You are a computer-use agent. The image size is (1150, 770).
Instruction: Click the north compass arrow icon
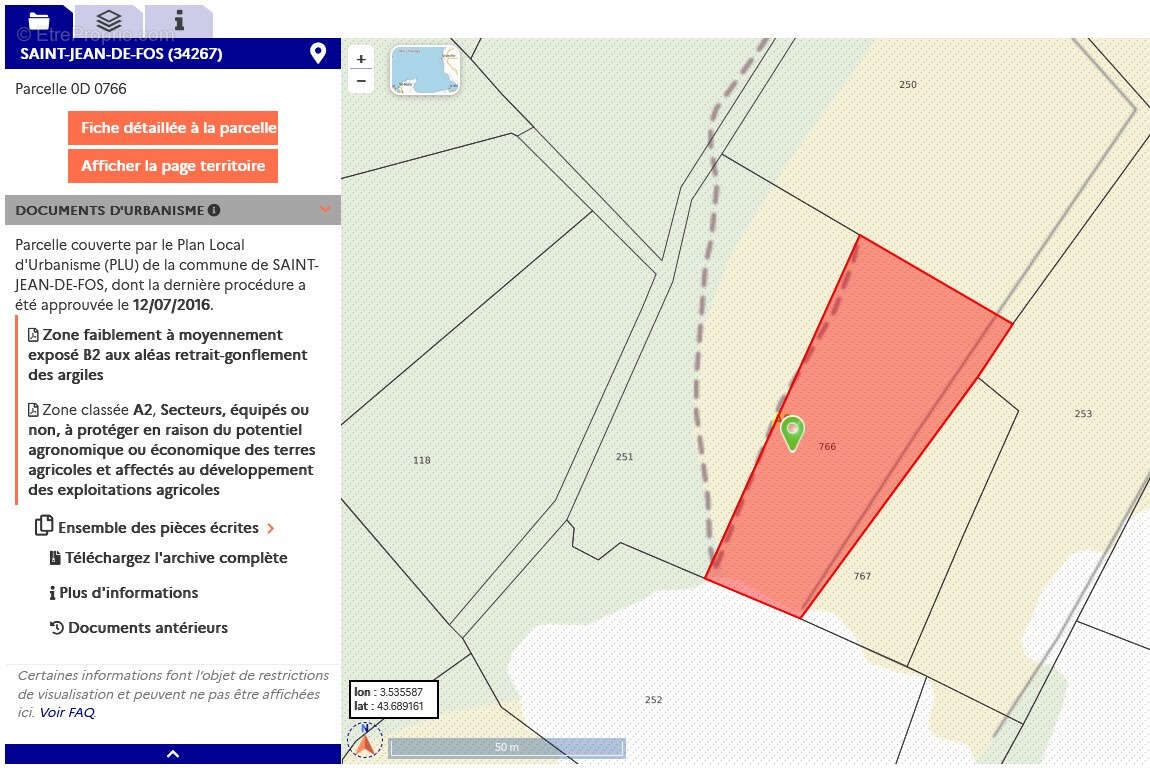click(365, 742)
